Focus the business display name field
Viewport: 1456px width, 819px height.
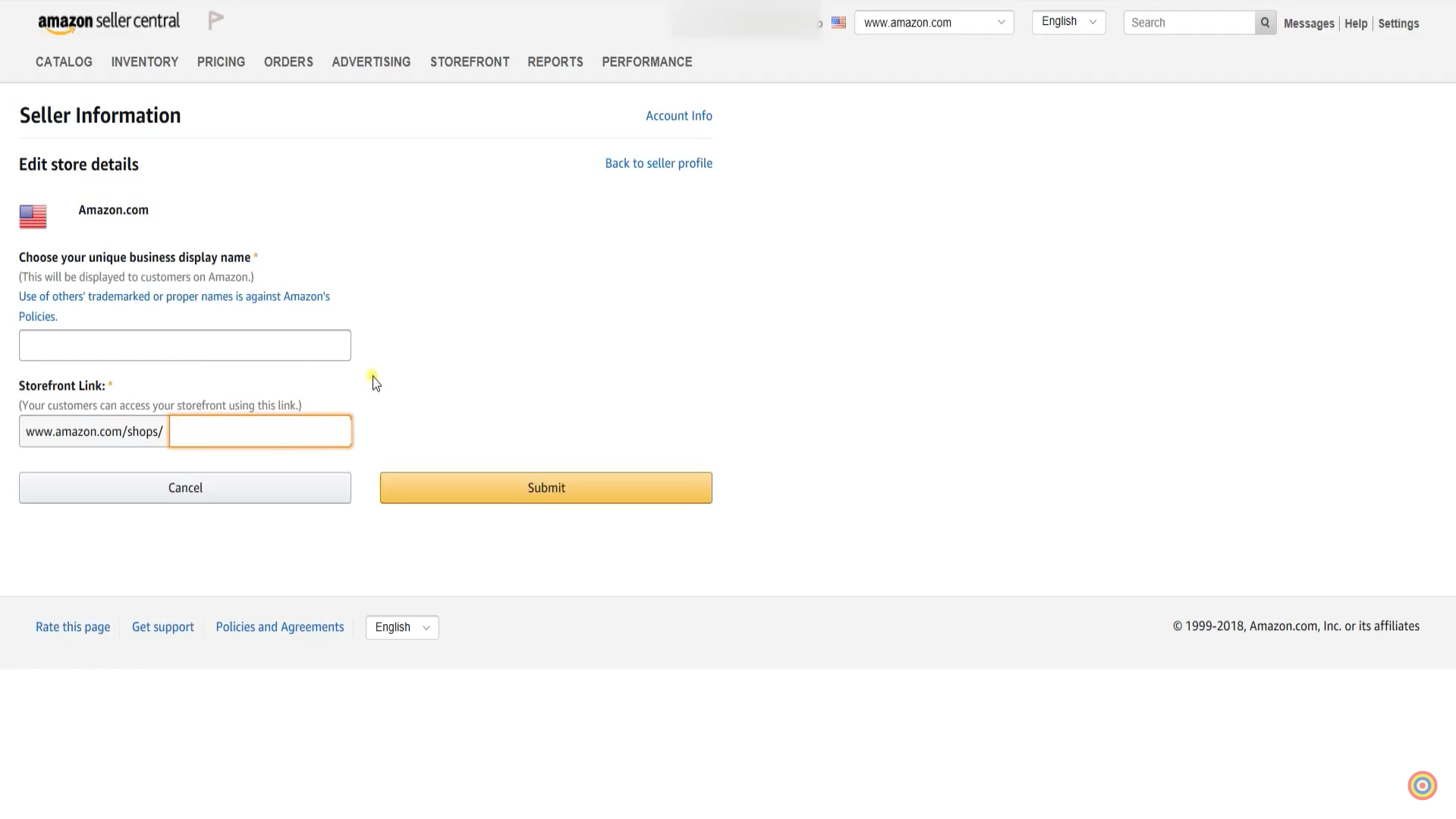pyautogui.click(x=185, y=345)
